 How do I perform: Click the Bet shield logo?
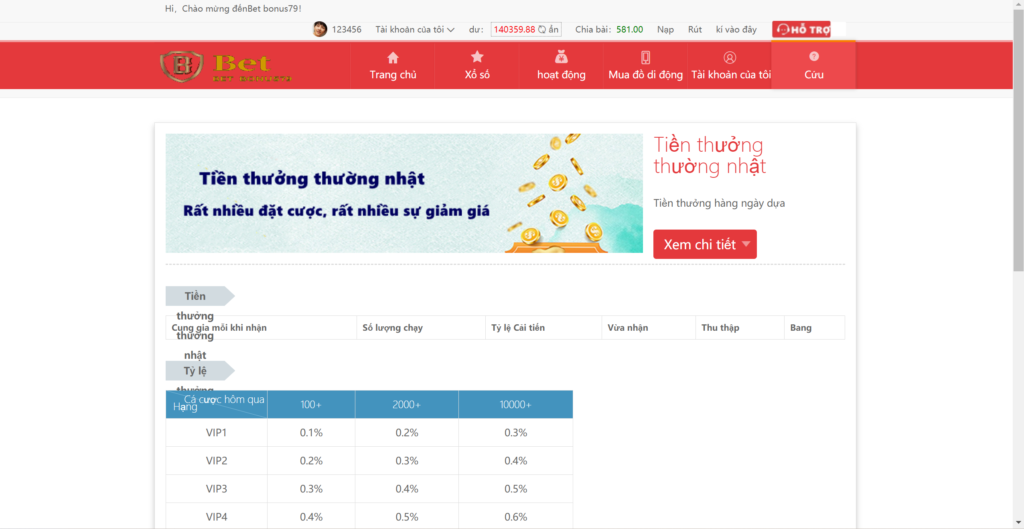click(181, 66)
